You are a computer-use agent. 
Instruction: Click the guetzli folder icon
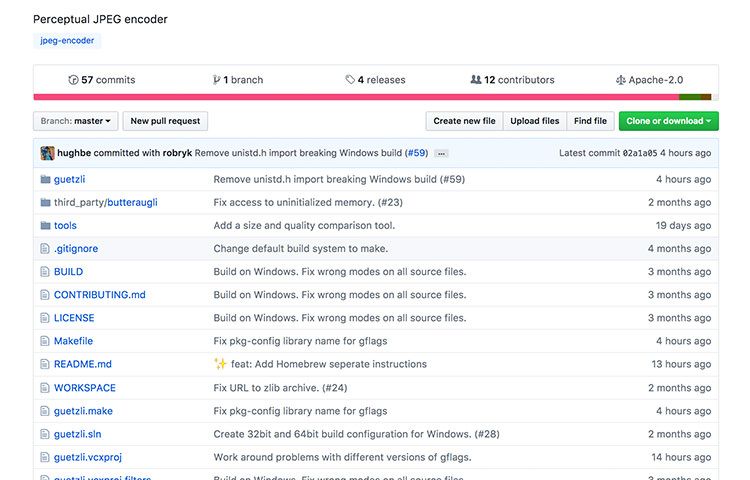[x=45, y=179]
